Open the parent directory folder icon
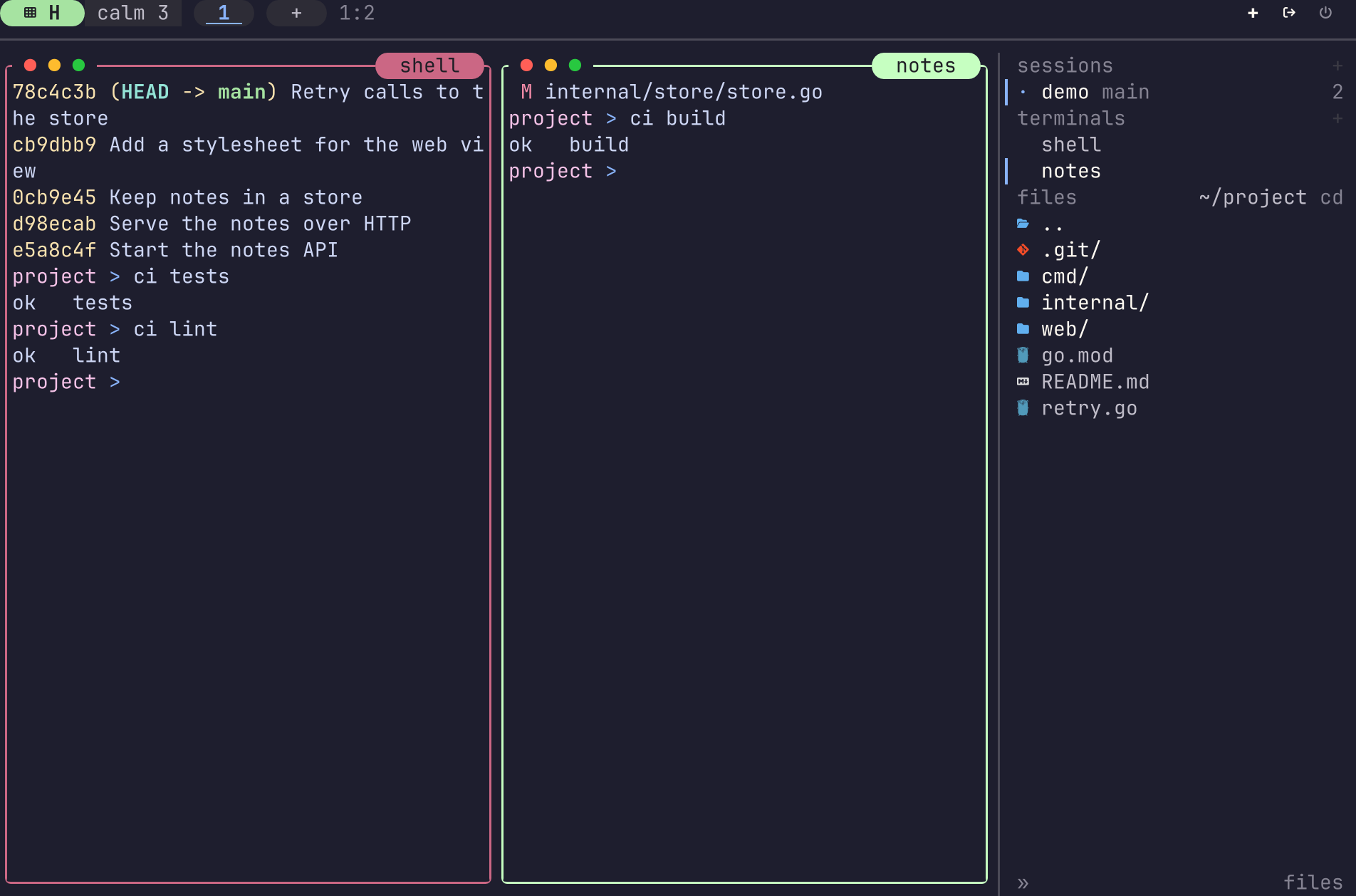This screenshot has width=1356, height=896. click(1023, 224)
